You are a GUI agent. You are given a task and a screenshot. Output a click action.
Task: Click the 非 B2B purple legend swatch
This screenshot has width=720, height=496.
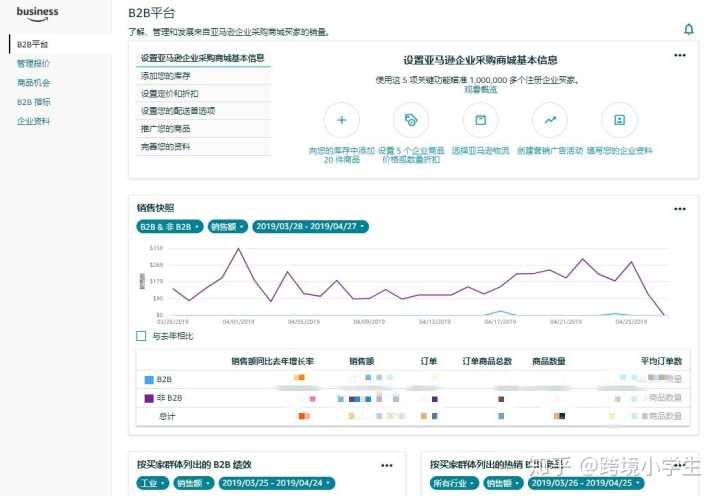pos(150,398)
